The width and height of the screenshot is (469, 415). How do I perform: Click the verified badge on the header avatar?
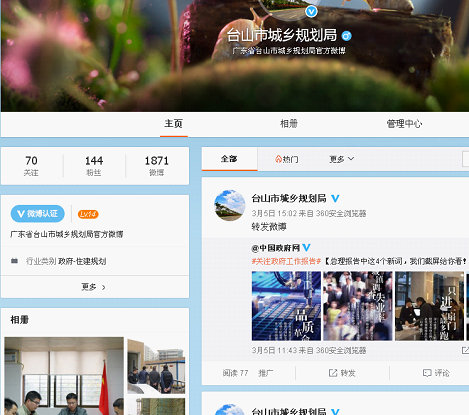pos(311,12)
